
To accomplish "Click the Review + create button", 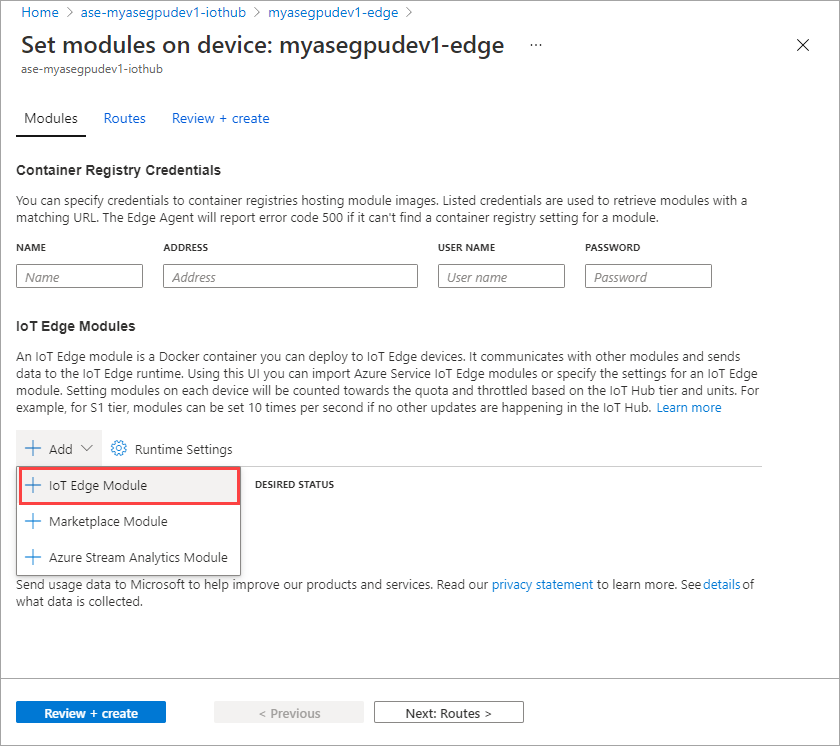I will (x=90, y=711).
